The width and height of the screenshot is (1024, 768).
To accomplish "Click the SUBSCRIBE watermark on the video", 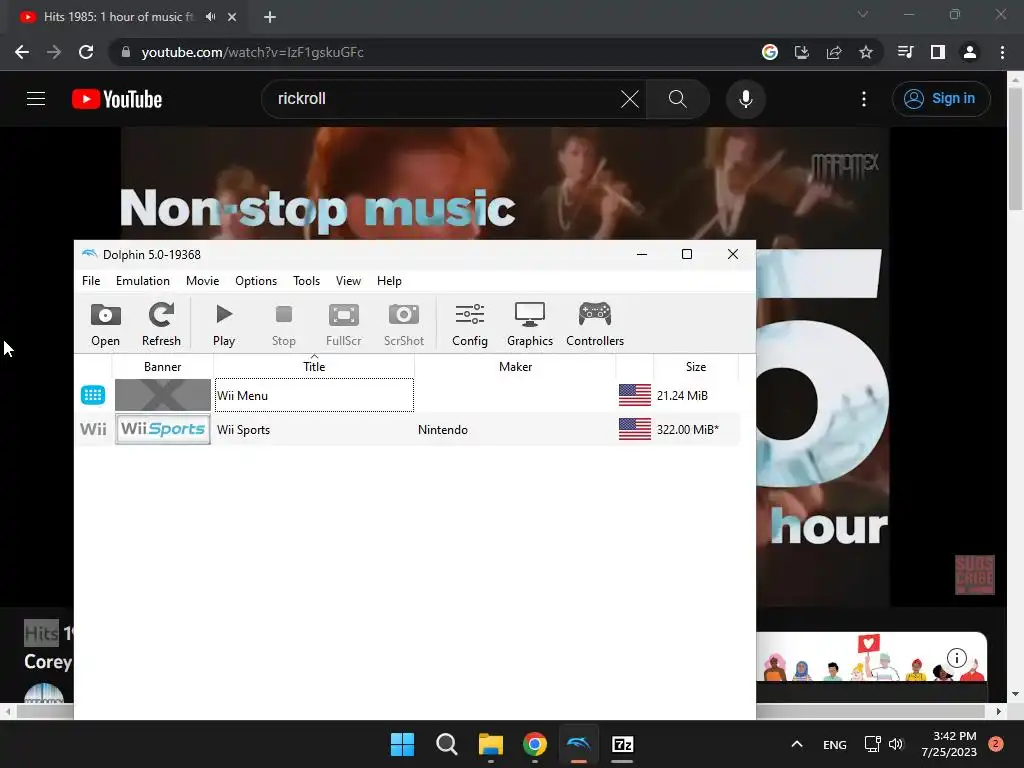I will click(x=974, y=575).
